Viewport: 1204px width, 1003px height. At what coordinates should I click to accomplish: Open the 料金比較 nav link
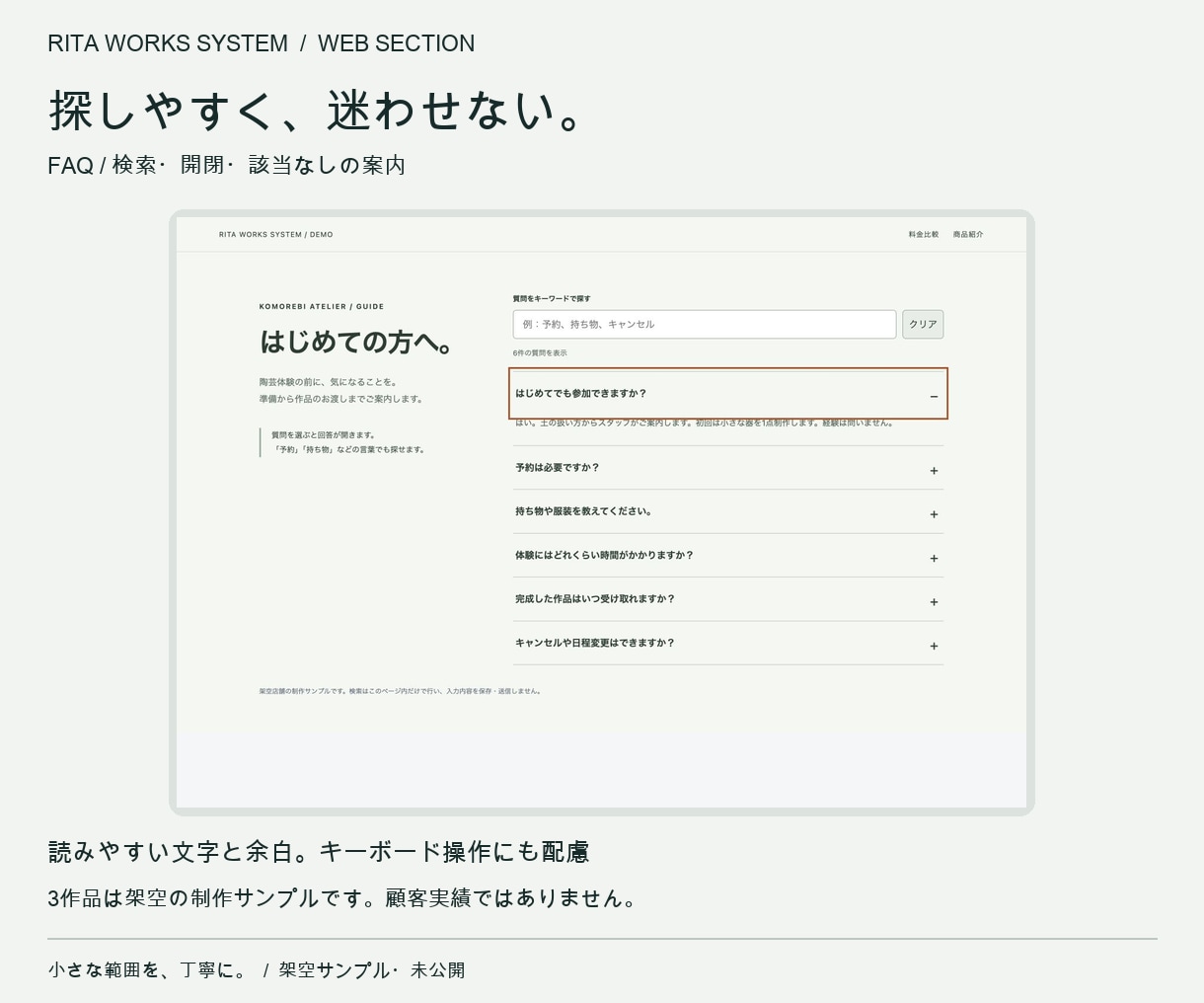(x=924, y=235)
